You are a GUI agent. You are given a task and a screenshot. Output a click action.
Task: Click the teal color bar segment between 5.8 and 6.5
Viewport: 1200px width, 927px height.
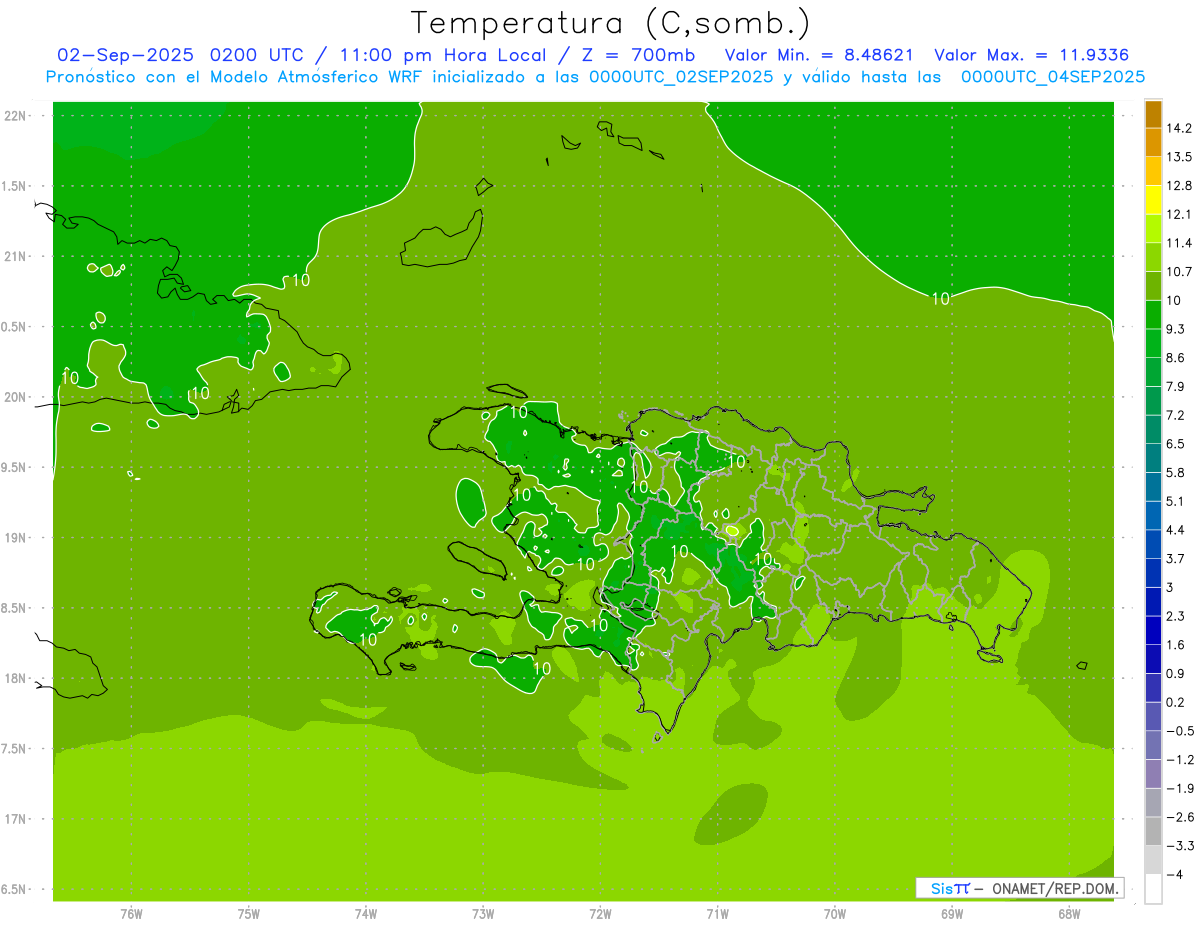1153,458
